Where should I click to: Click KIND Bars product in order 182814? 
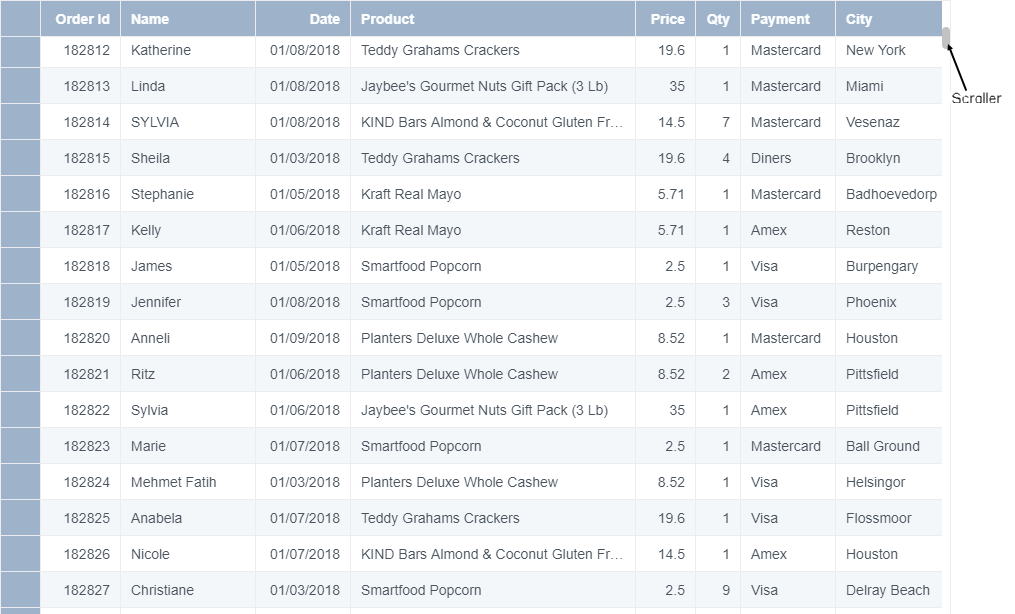(x=493, y=122)
